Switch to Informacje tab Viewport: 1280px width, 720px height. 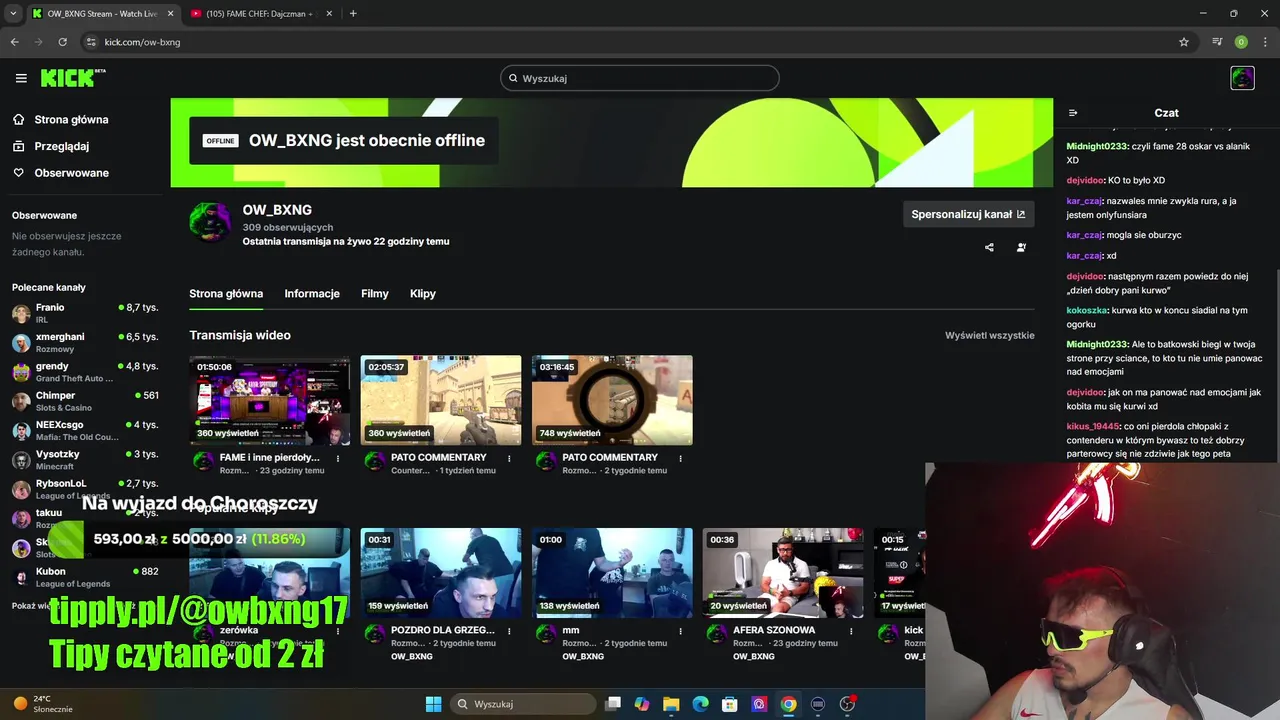[x=312, y=293]
